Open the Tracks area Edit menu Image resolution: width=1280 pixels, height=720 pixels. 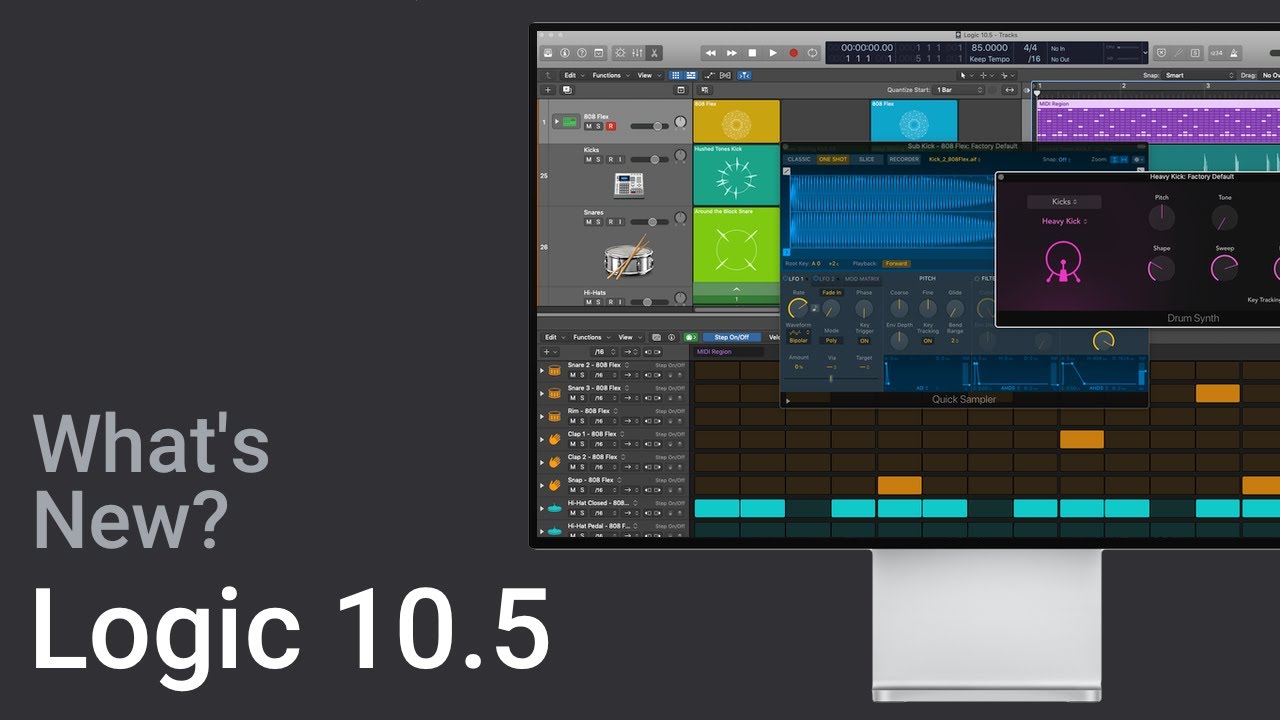[572, 75]
